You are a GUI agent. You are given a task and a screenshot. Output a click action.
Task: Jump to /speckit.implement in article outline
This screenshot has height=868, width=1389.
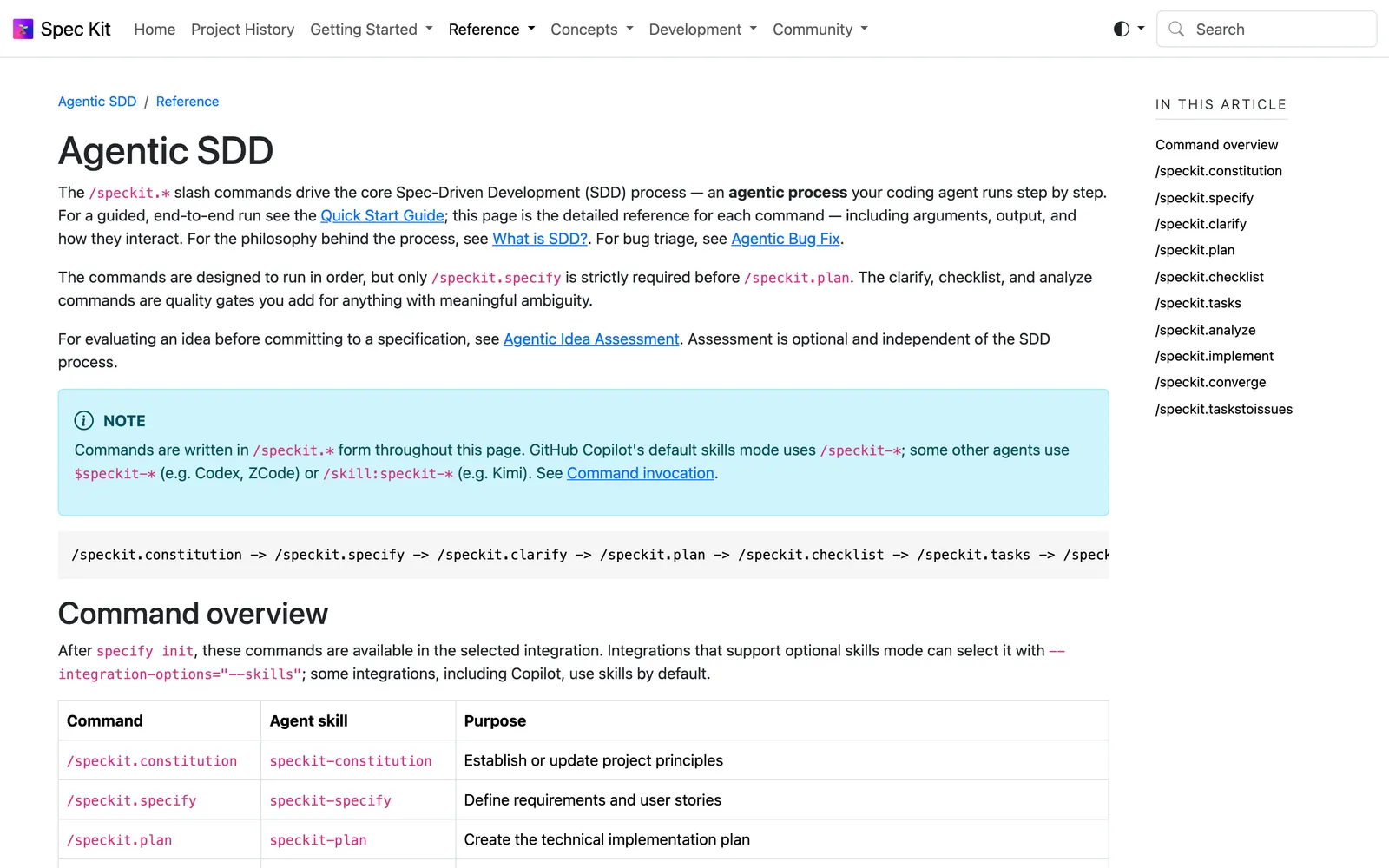click(x=1215, y=356)
